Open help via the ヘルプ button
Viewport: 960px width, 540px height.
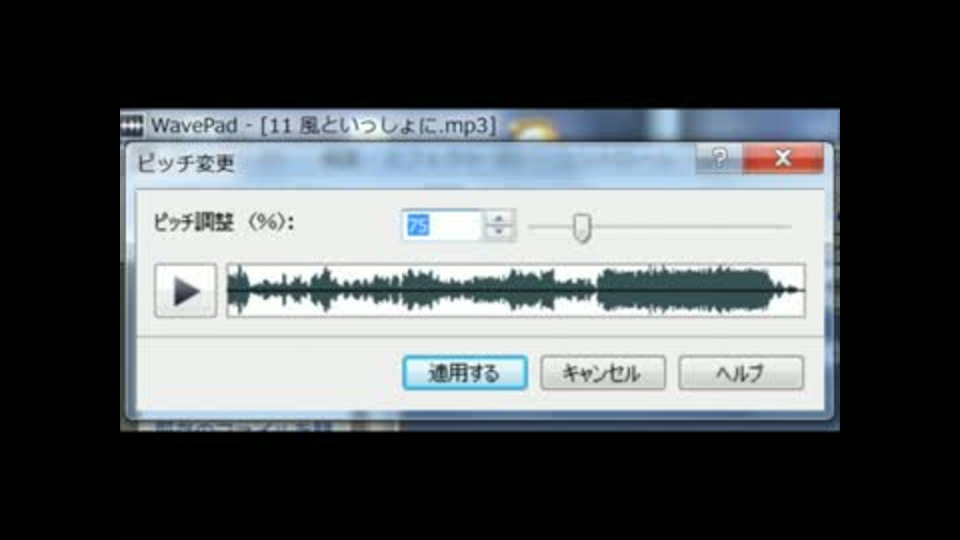coord(741,372)
